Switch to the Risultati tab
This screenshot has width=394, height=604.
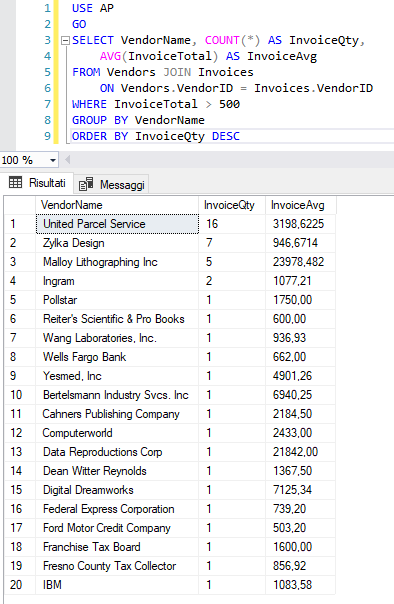coord(37,183)
